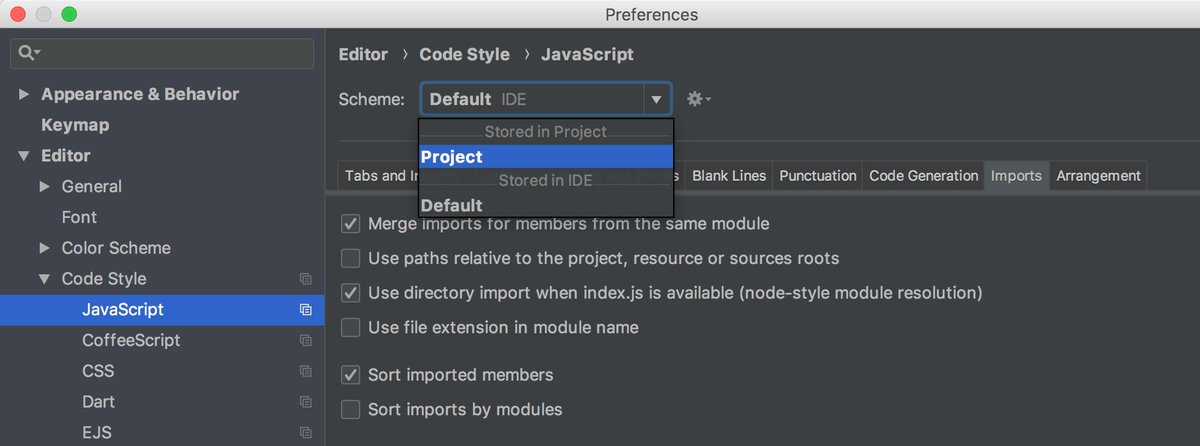Disable Merge imports for same module

pos(351,224)
